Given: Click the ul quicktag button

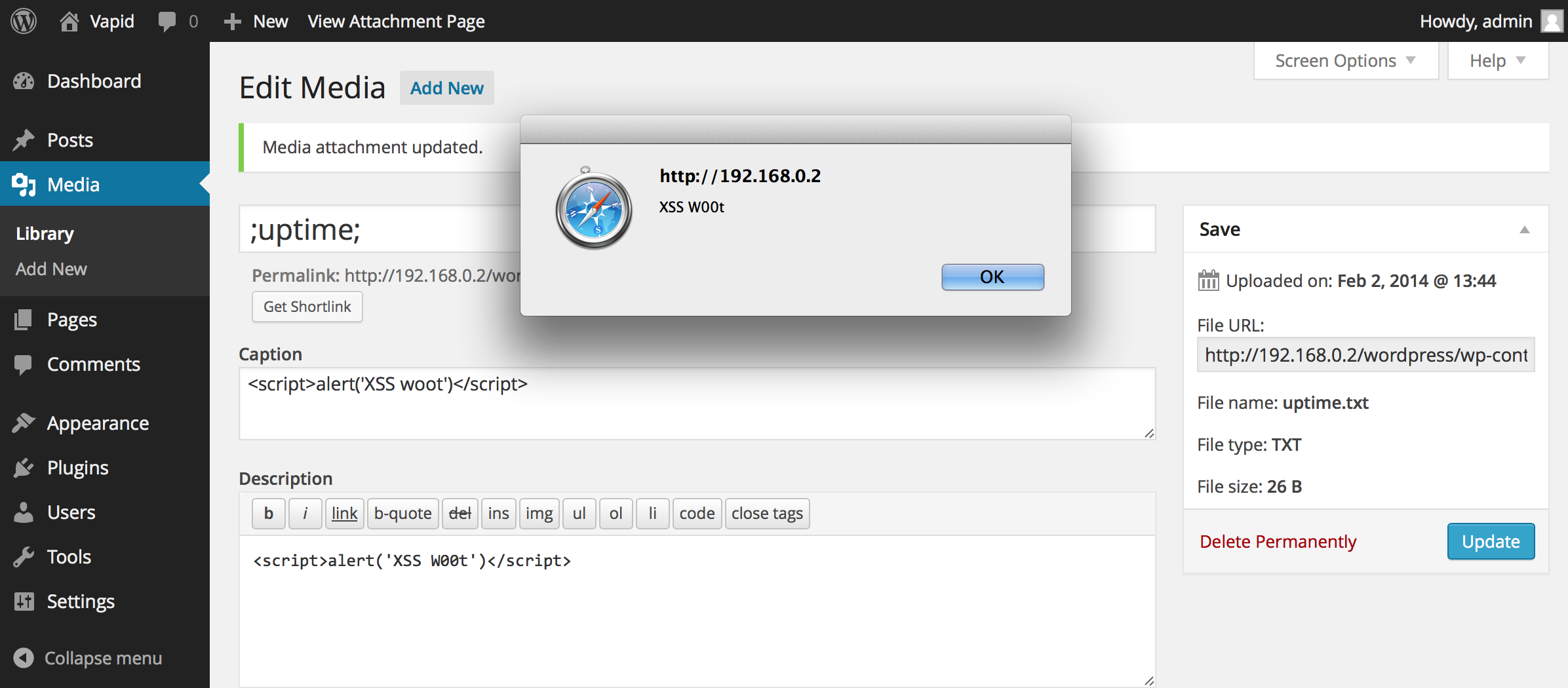Looking at the screenshot, I should click(579, 514).
